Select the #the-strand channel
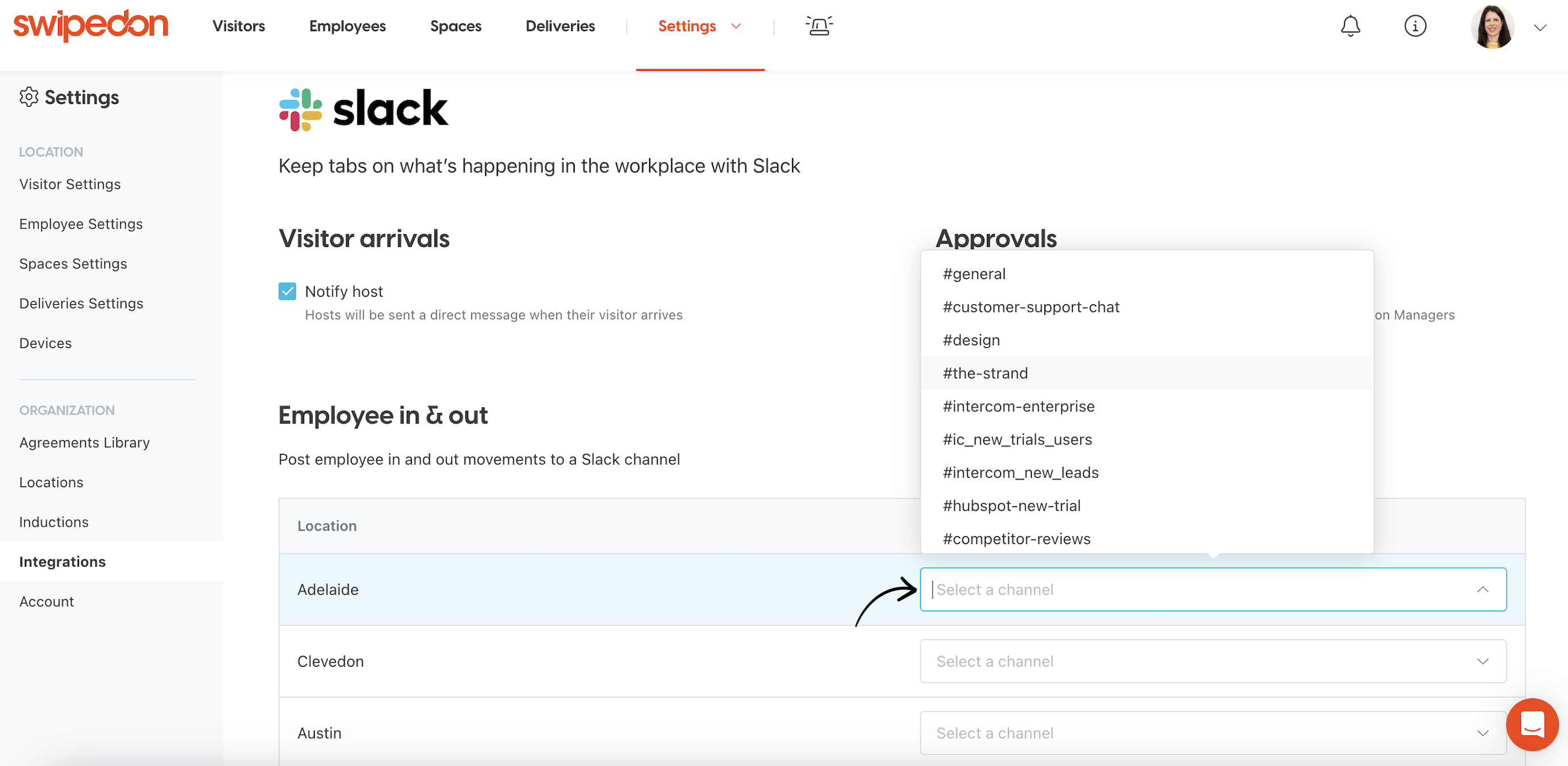Image resolution: width=1568 pixels, height=766 pixels. 1147,373
